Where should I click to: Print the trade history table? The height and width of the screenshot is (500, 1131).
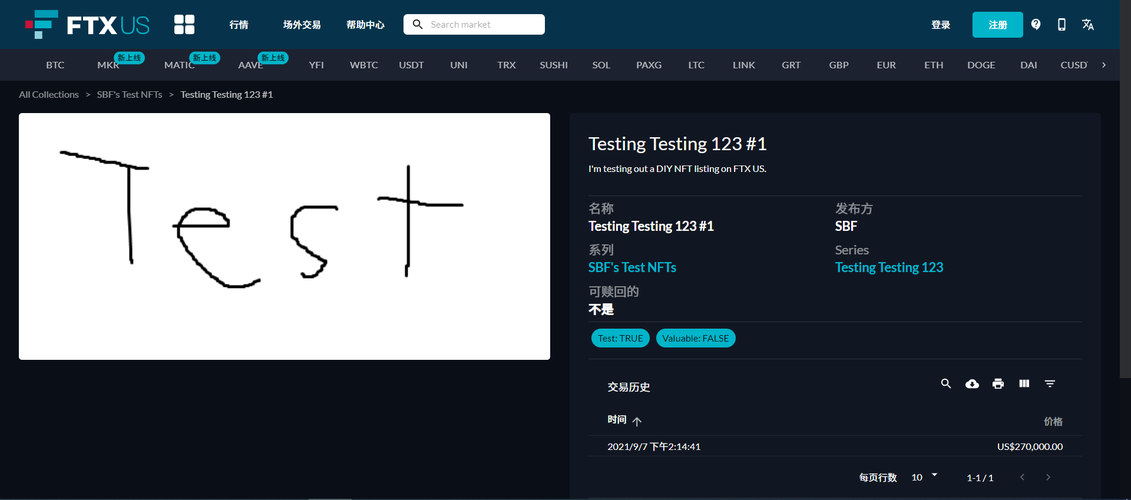tap(998, 384)
